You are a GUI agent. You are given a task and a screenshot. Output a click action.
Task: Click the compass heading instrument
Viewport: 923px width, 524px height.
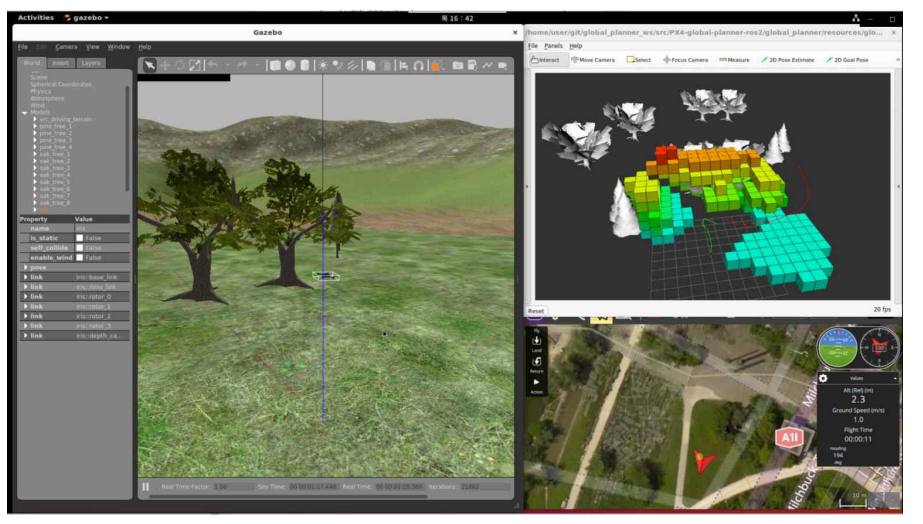[x=879, y=347]
